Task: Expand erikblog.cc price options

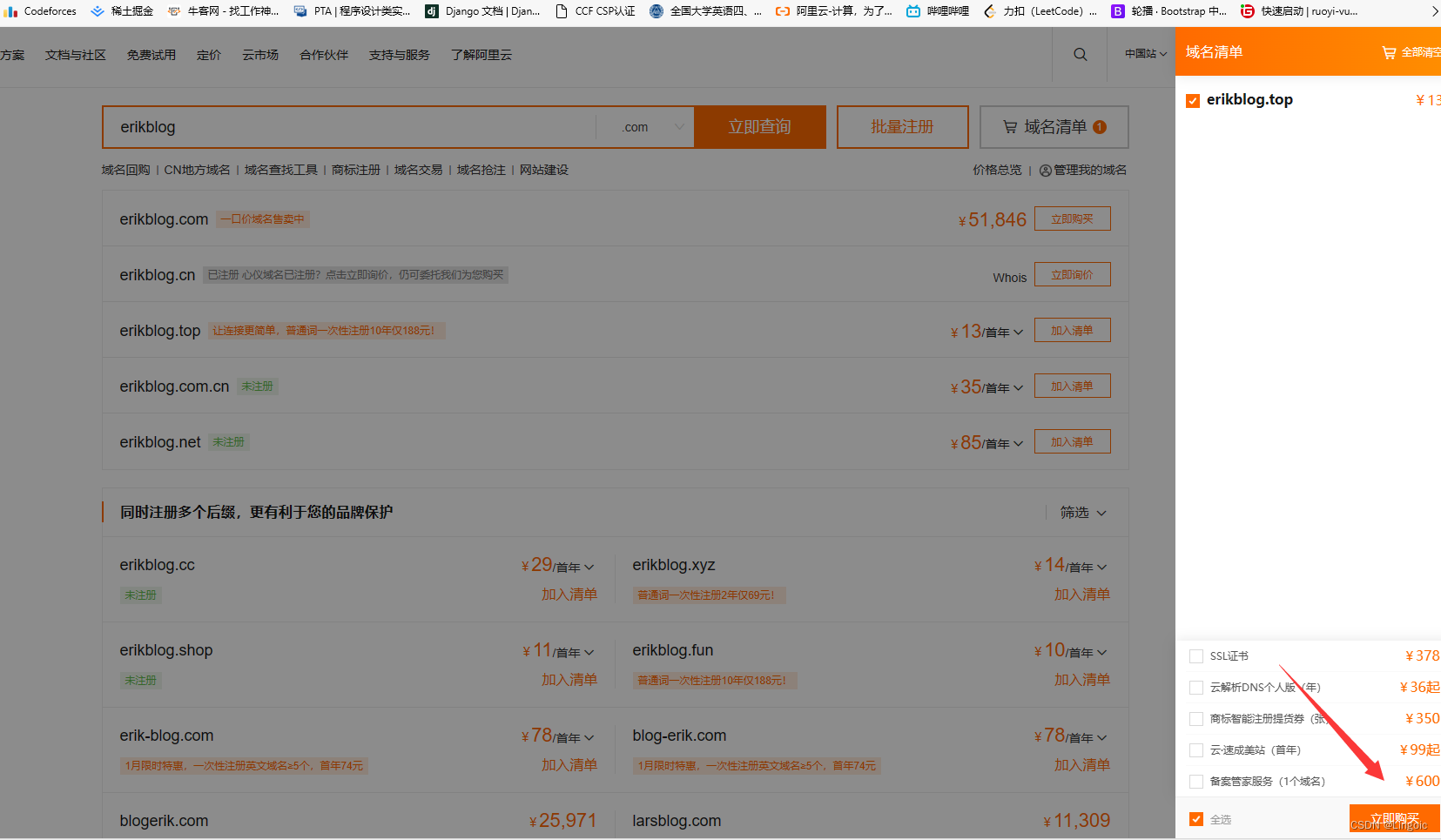Action: (x=589, y=568)
